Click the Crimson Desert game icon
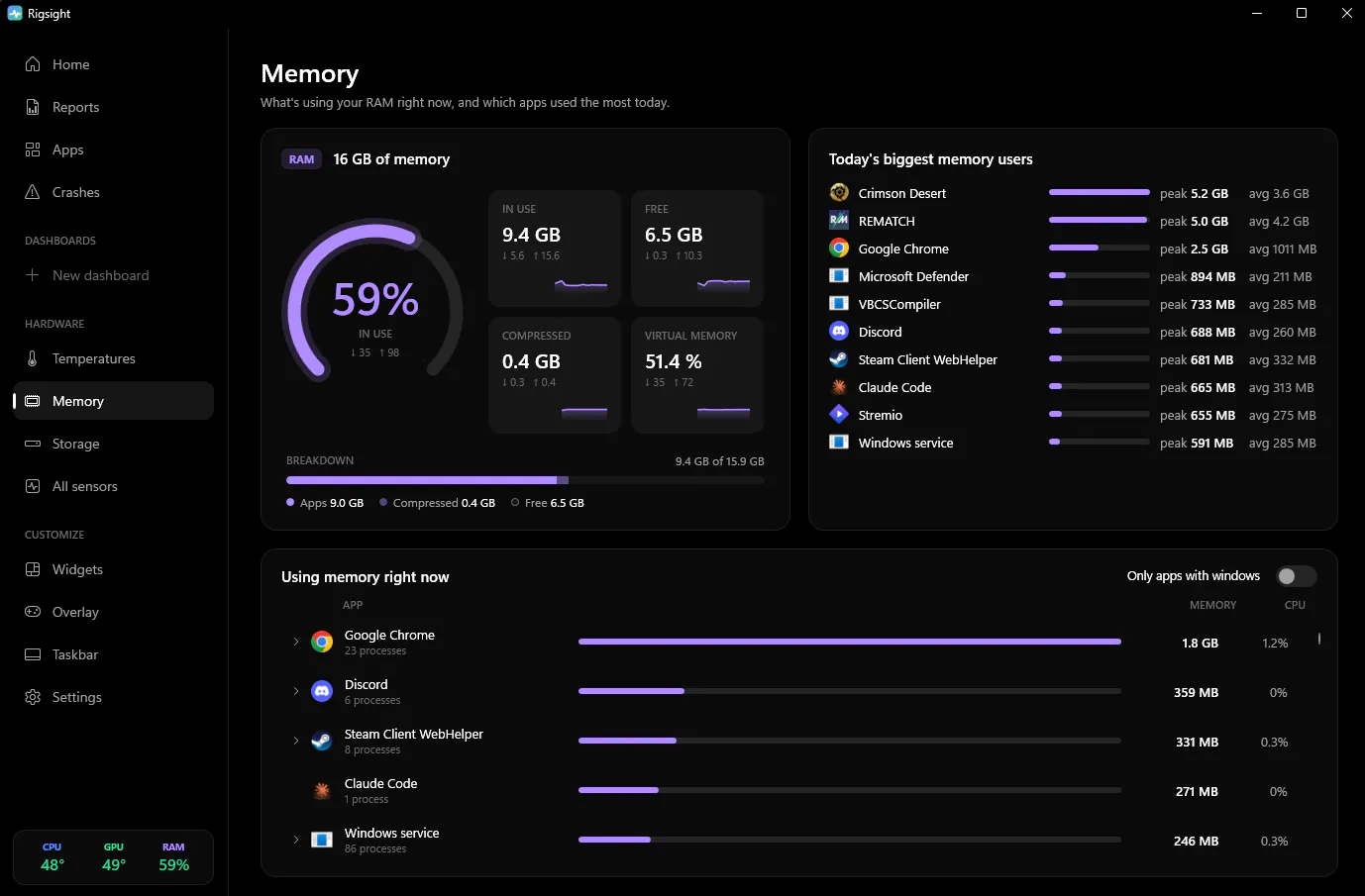1365x896 pixels. 839,192
